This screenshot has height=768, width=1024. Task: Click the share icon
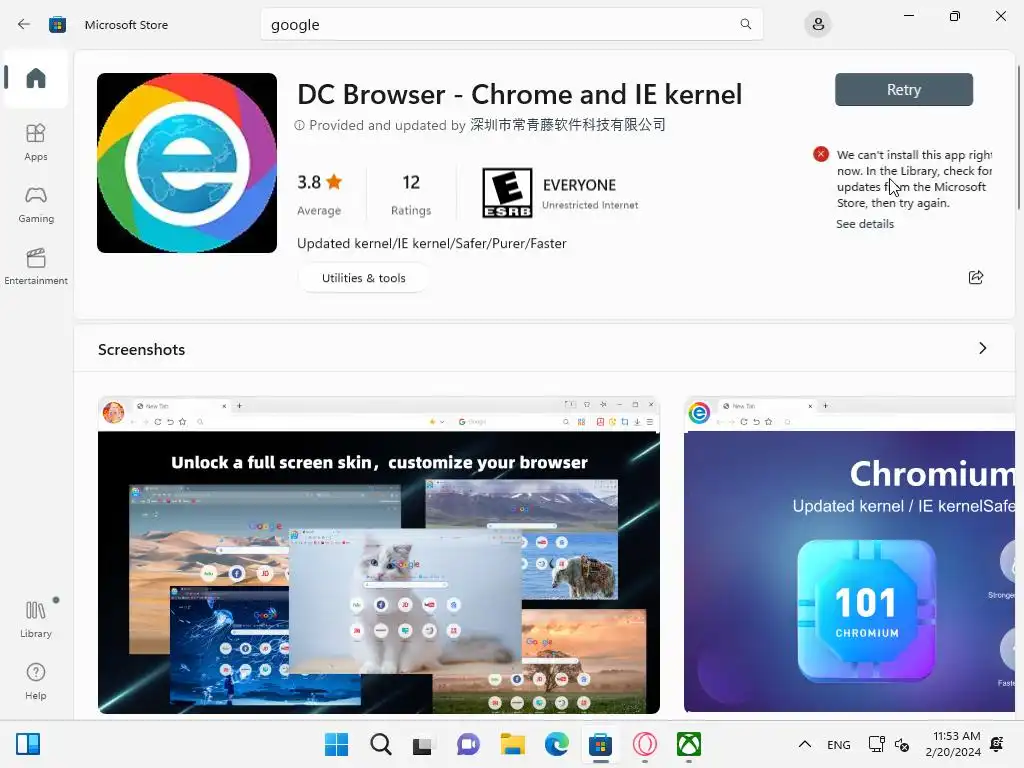coord(976,278)
